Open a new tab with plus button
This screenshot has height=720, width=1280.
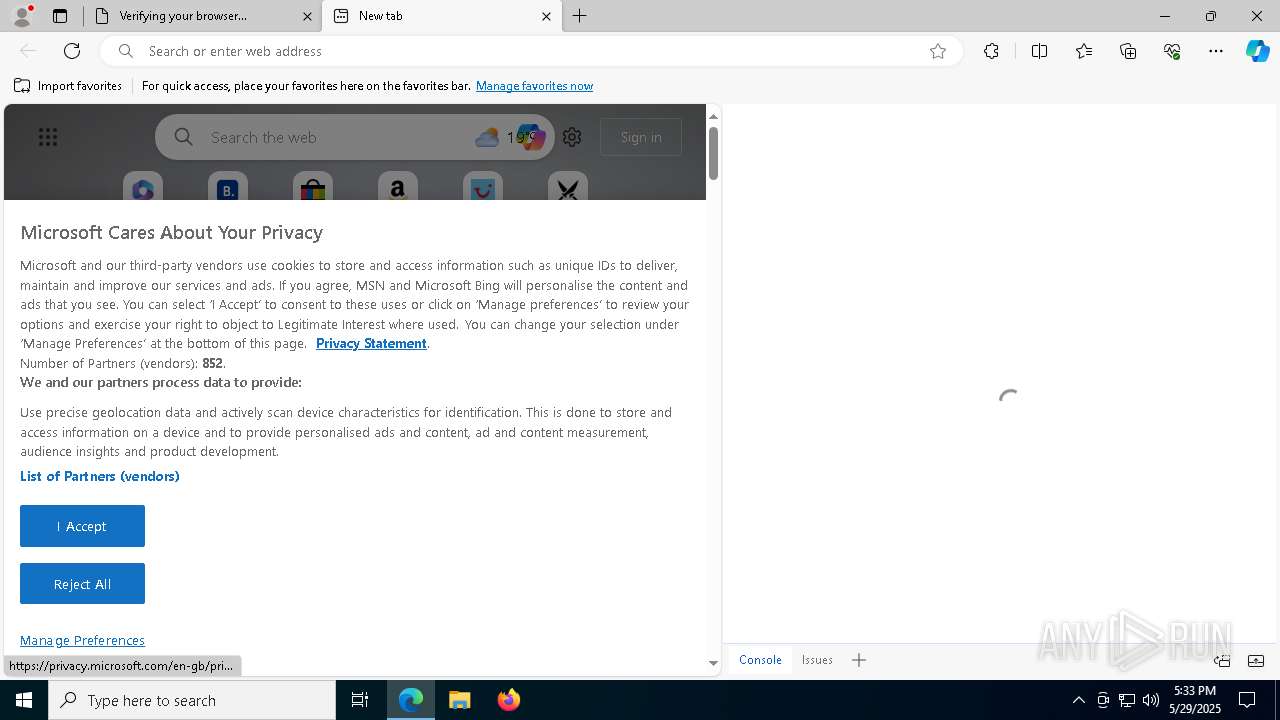coord(580,16)
